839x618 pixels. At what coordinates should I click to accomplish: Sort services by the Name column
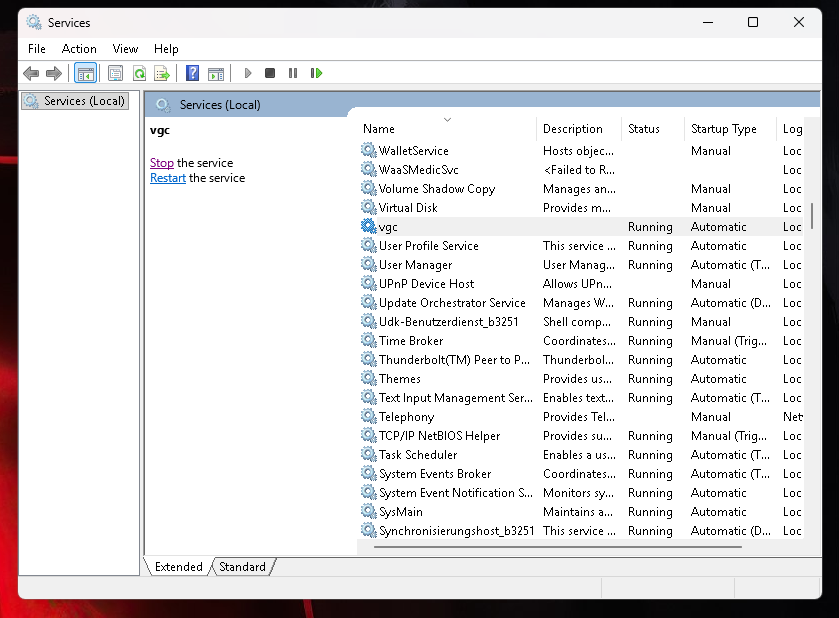tap(378, 128)
